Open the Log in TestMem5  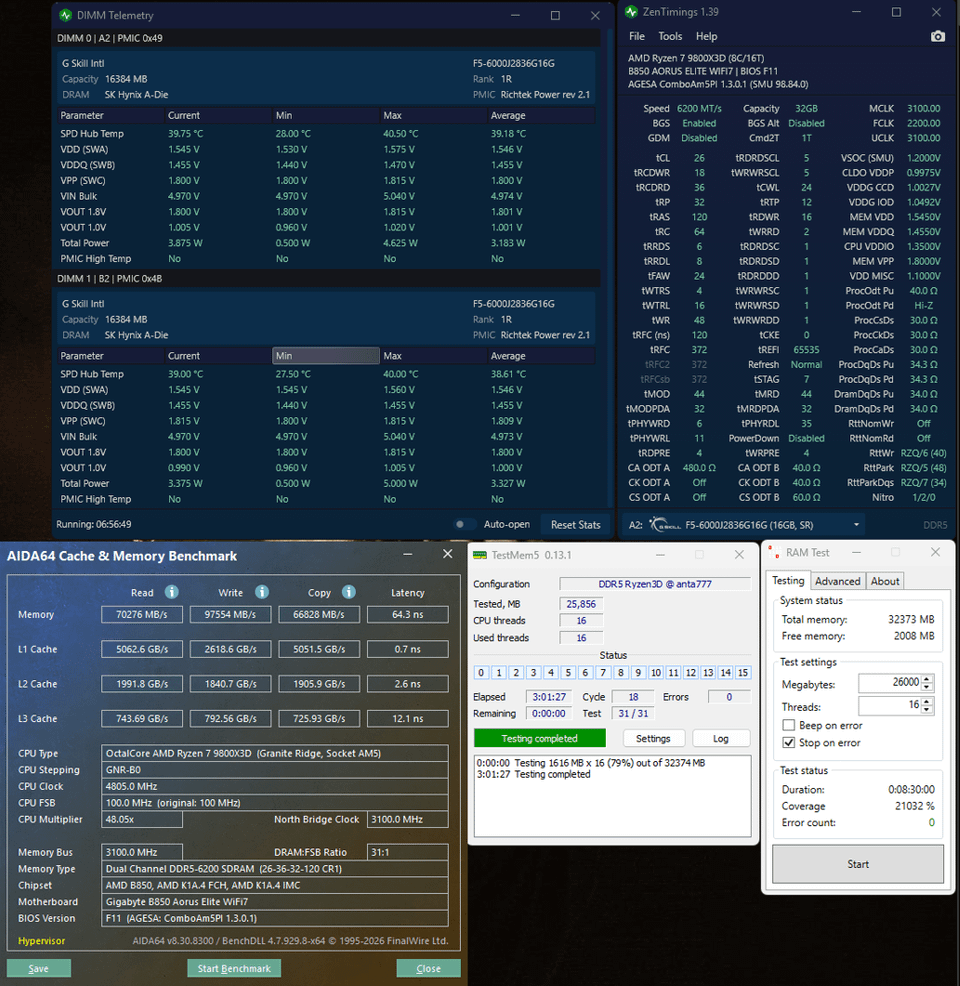[720, 738]
